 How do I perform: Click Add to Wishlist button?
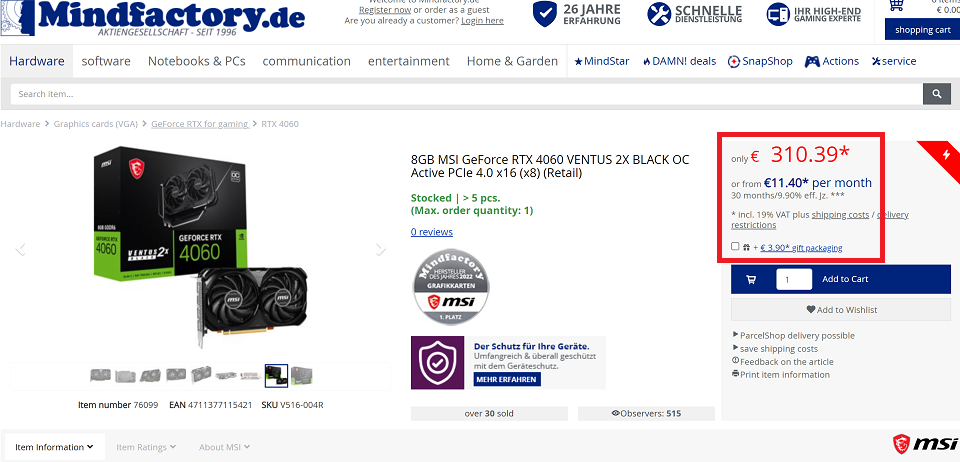pyautogui.click(x=841, y=310)
